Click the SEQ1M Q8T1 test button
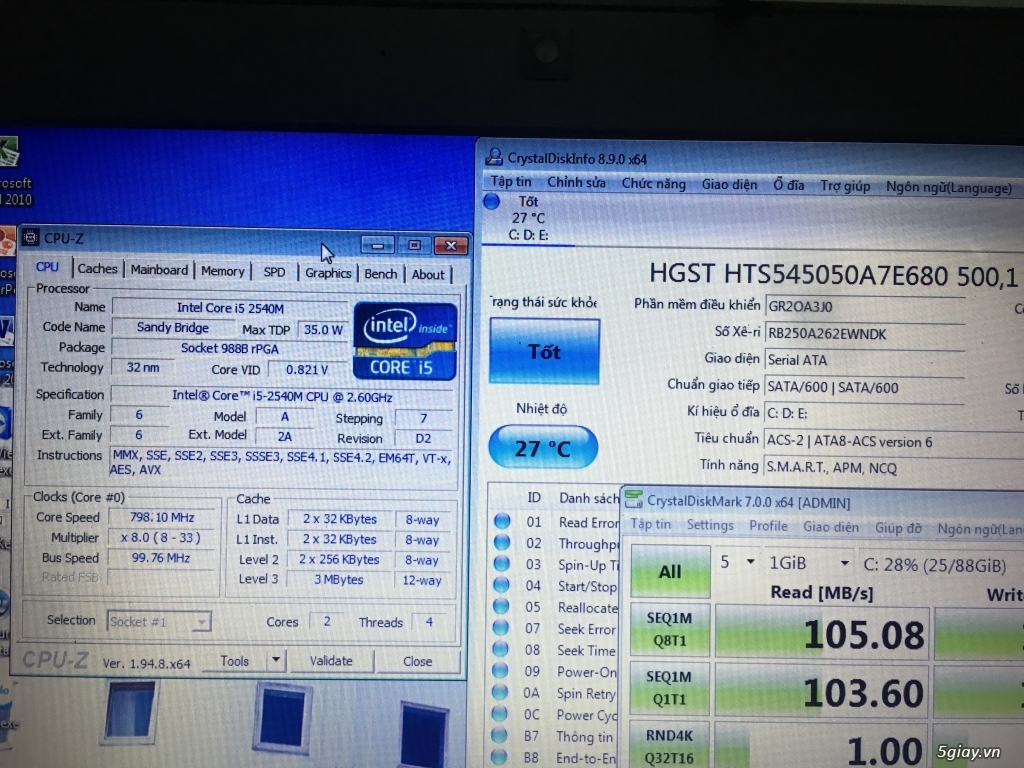 [x=669, y=630]
